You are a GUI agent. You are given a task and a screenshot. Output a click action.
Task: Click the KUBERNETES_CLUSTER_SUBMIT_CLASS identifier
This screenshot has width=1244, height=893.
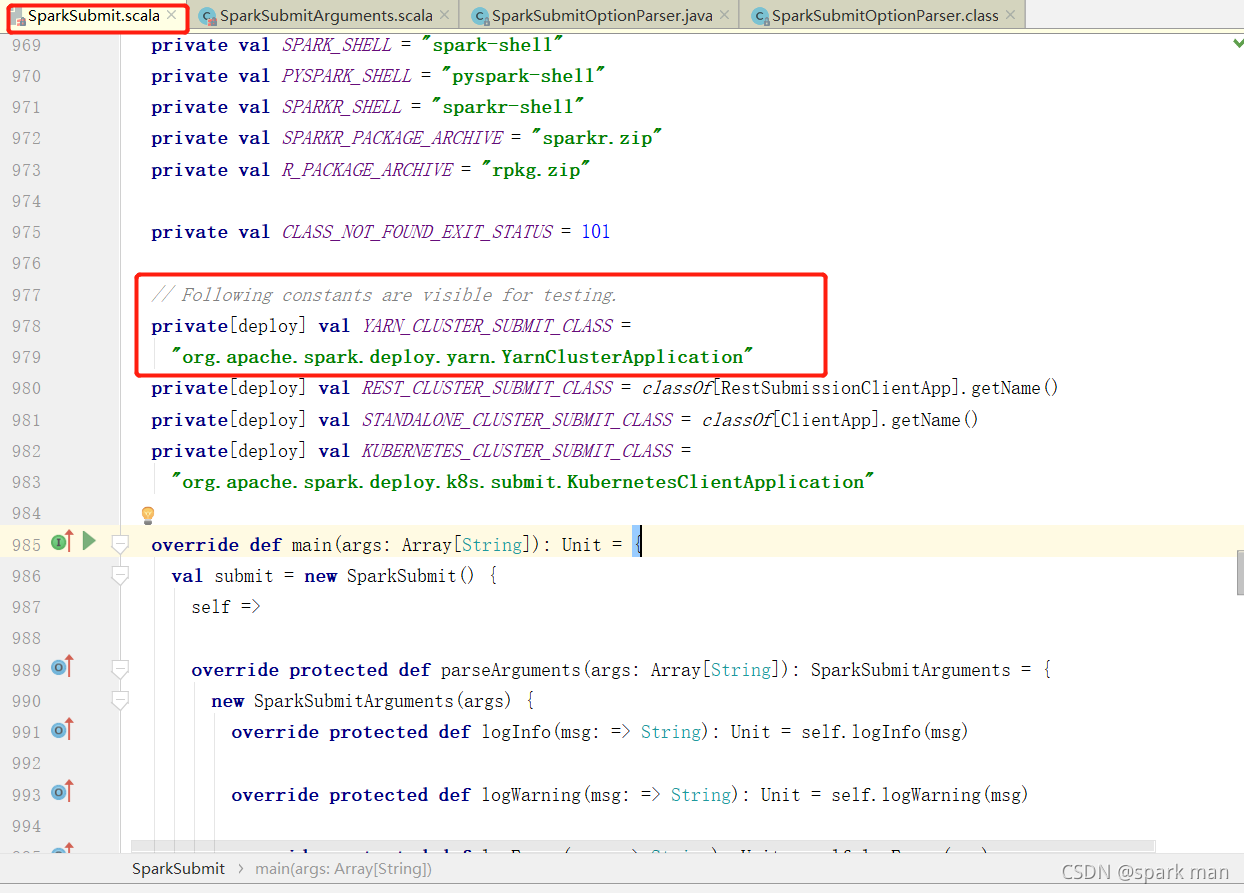[517, 451]
